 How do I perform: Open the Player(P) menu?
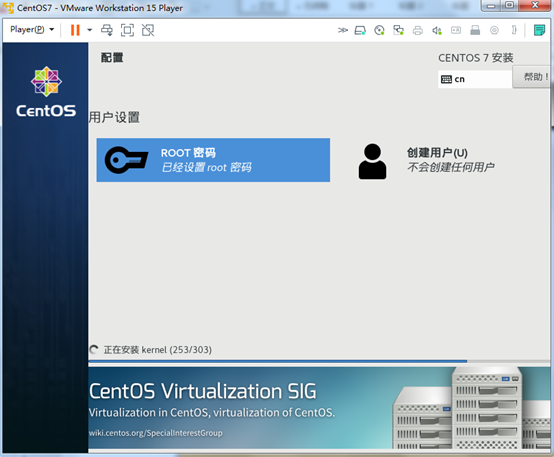pyautogui.click(x=32, y=29)
